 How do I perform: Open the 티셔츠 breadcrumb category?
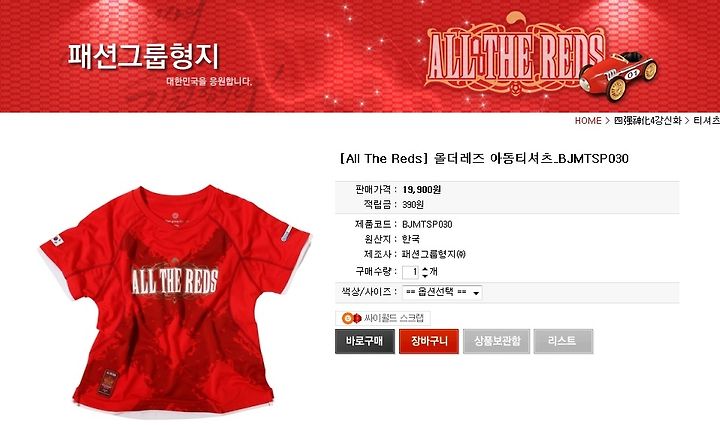click(706, 121)
